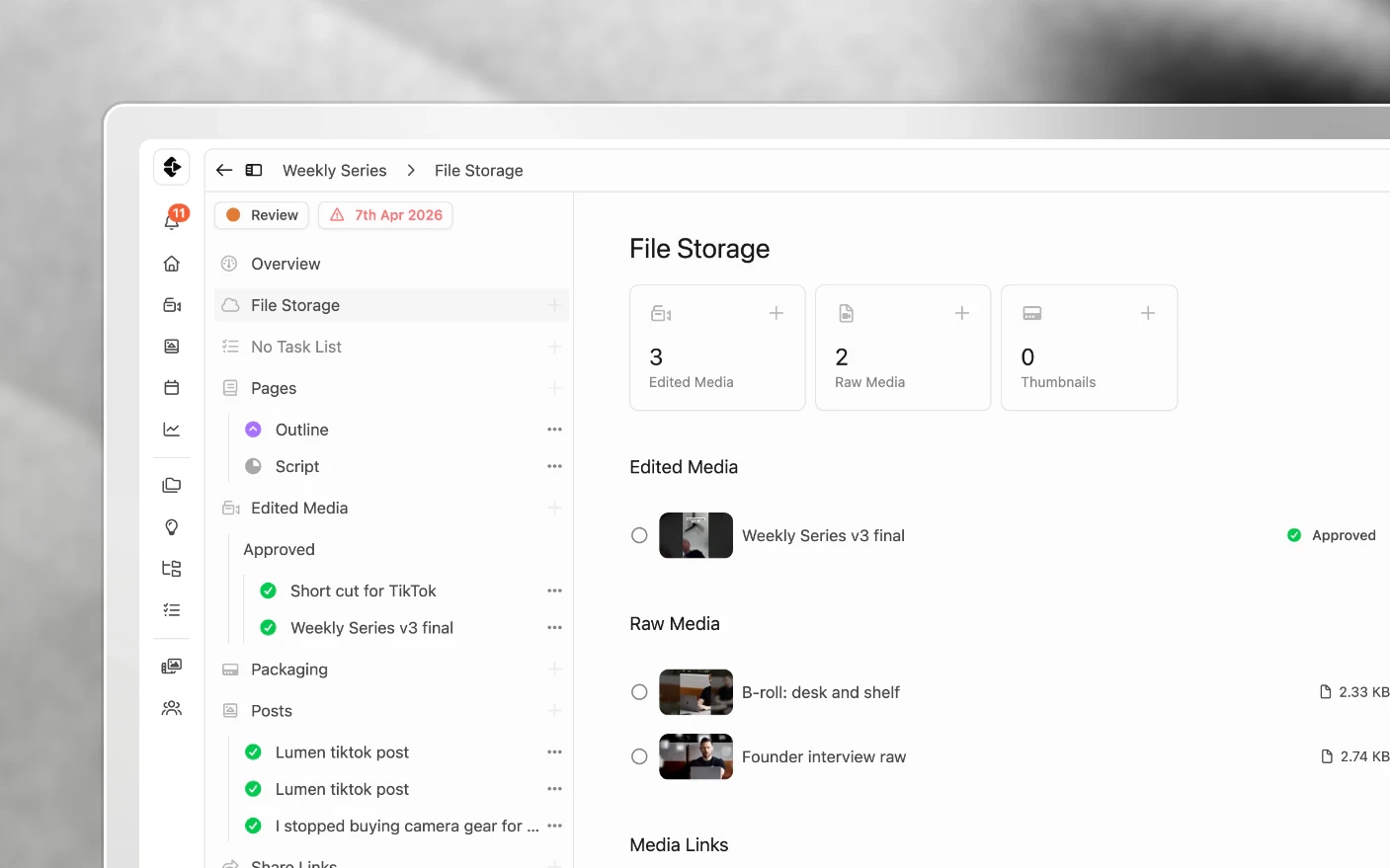The image size is (1390, 868).
Task: Open the Outline page
Action: pos(301,430)
